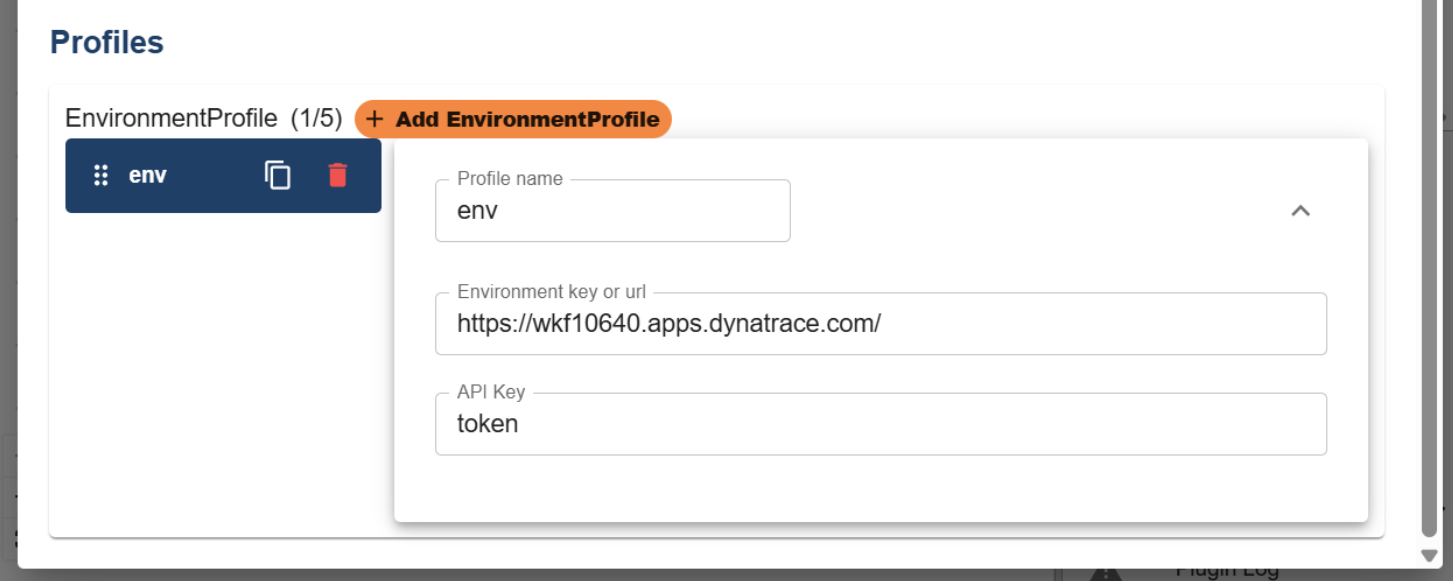The width and height of the screenshot is (1453, 581).
Task: Click the Add EnvironmentProfile button
Action: click(x=513, y=119)
